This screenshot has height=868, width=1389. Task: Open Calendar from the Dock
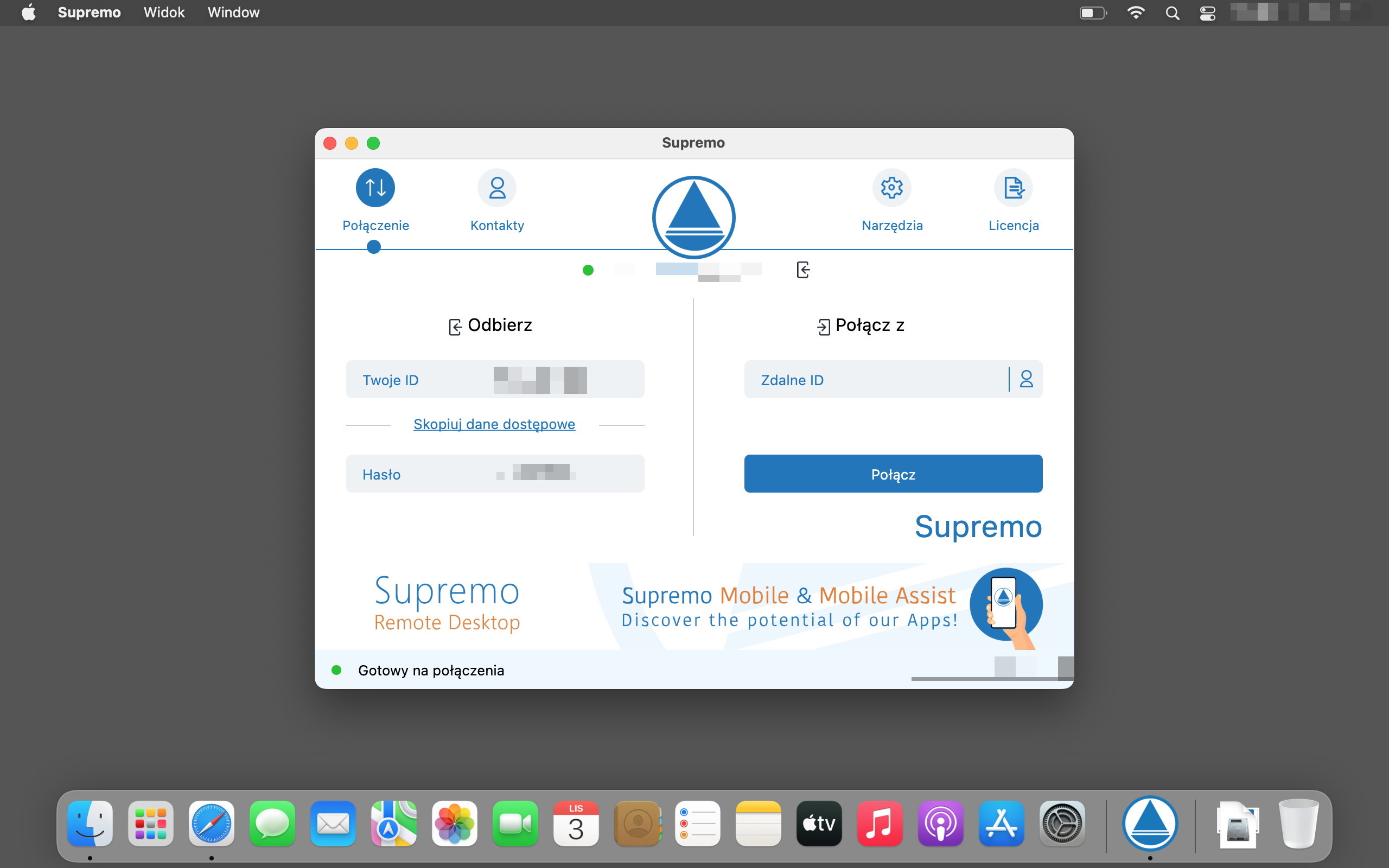[x=576, y=824]
